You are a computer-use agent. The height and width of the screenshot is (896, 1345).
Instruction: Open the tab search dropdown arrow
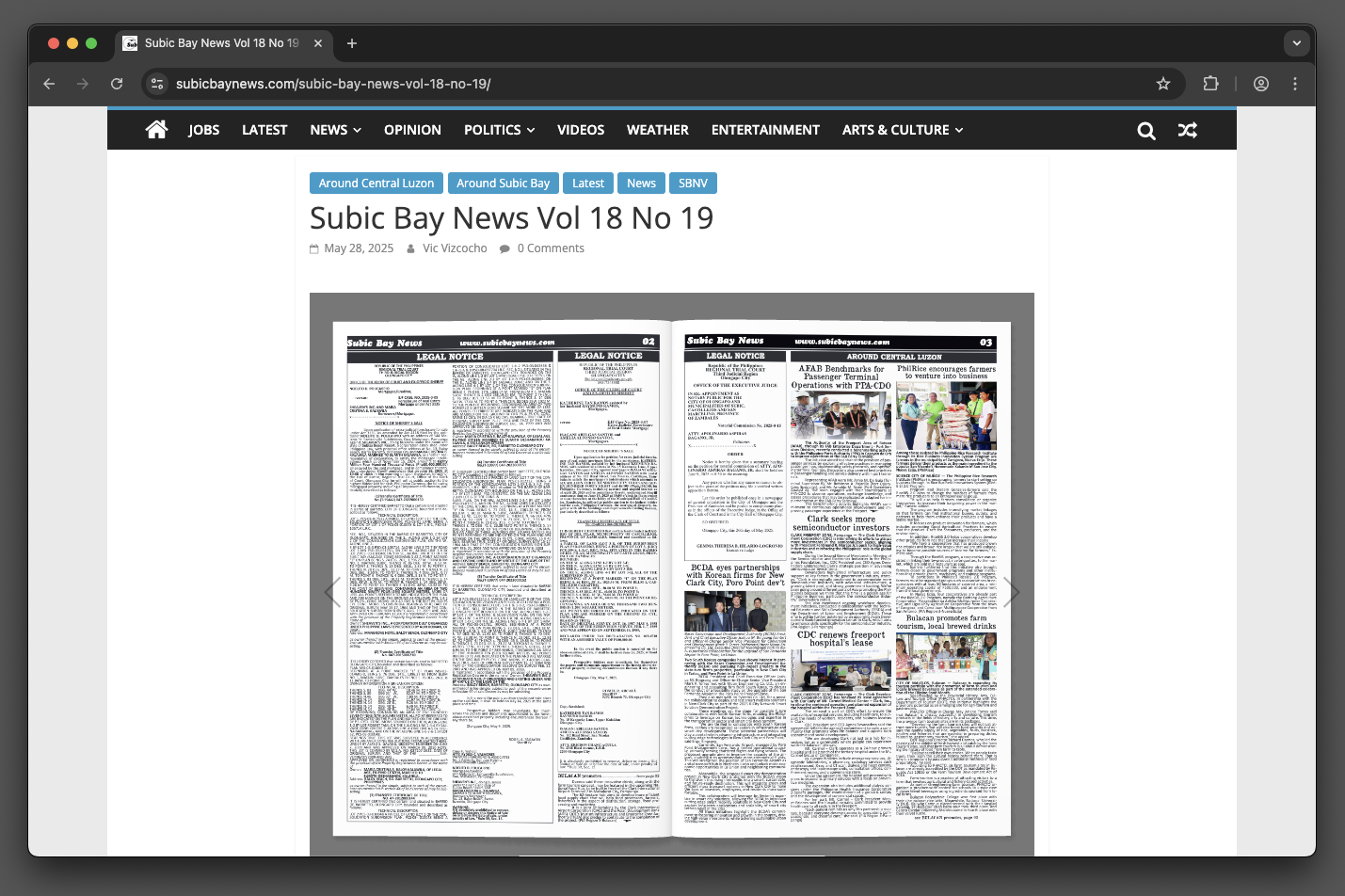(x=1297, y=43)
